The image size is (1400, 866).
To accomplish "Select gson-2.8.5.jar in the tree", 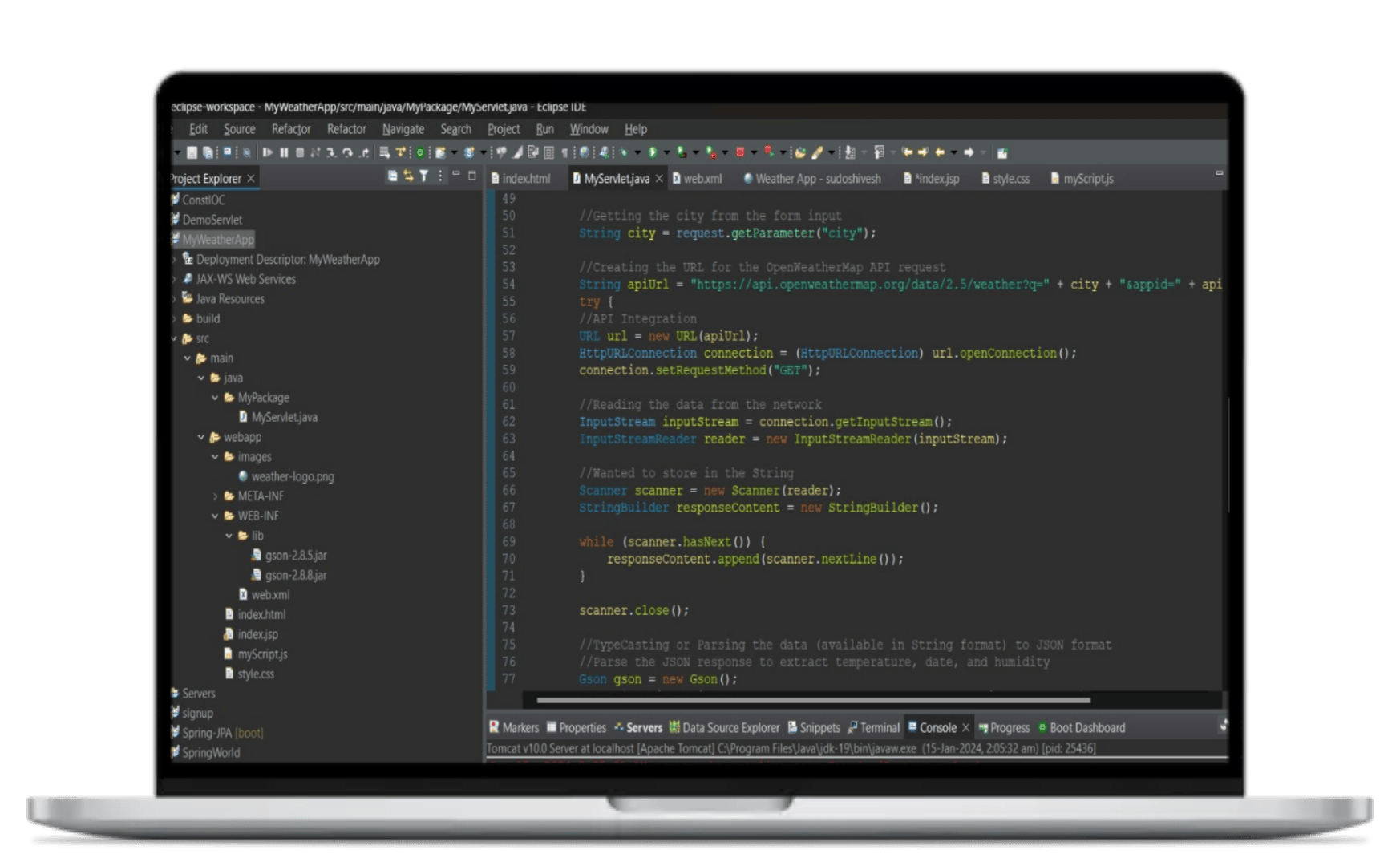I will pyautogui.click(x=289, y=556).
